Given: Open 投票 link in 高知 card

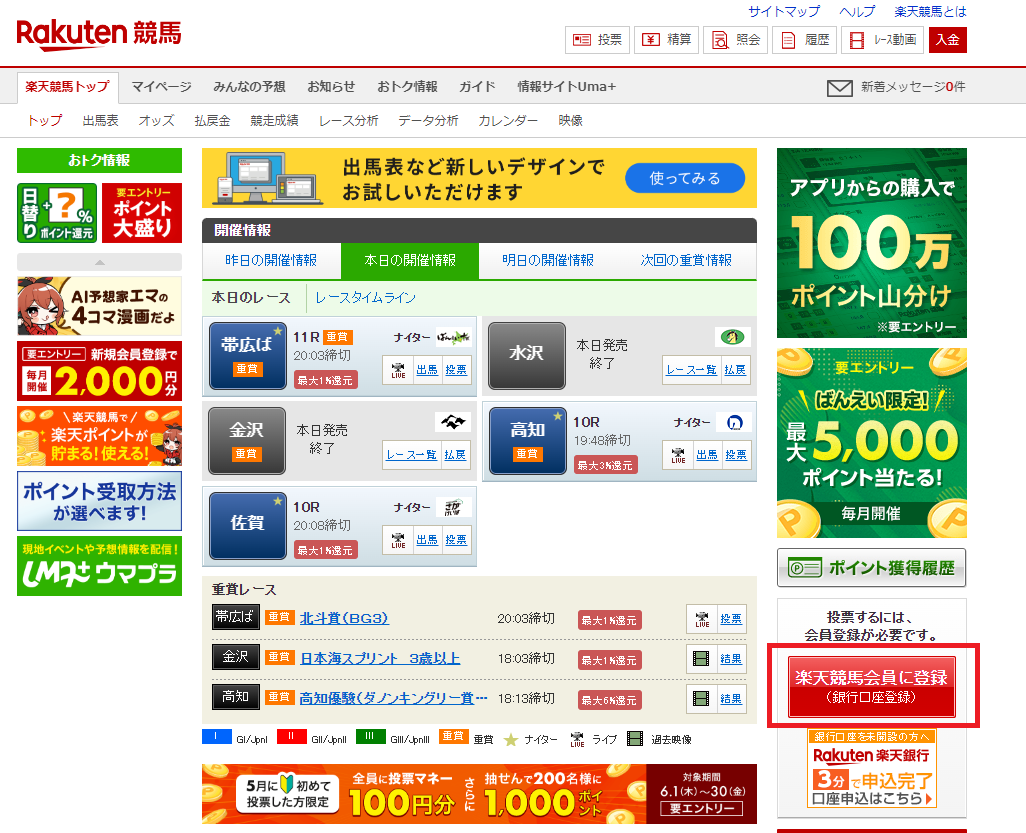Looking at the screenshot, I should pyautogui.click(x=735, y=455).
